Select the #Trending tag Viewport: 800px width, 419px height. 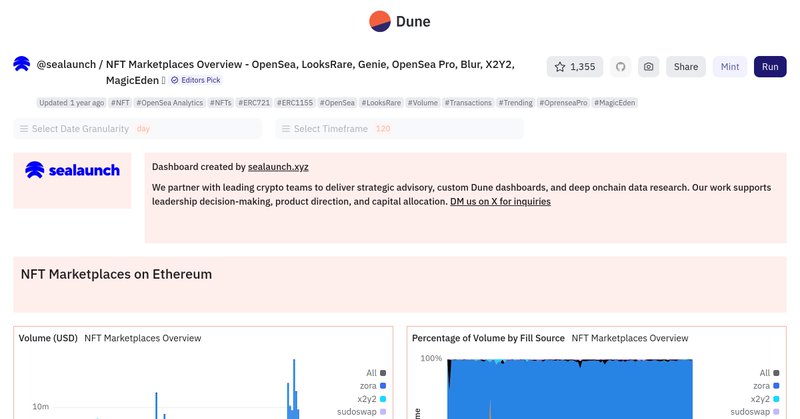(x=515, y=103)
